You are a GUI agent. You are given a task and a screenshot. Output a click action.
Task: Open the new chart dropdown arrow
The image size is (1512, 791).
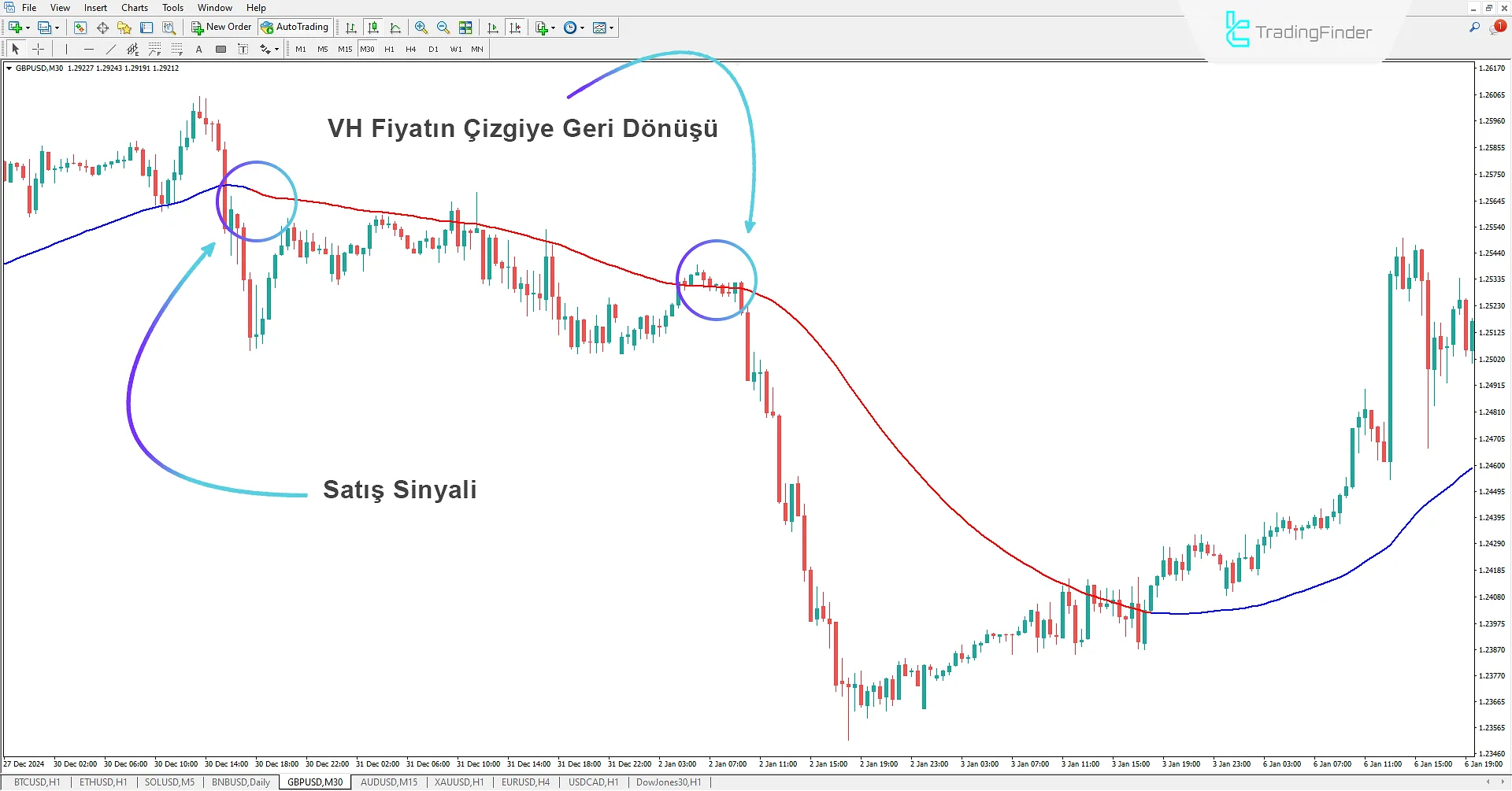[28, 28]
